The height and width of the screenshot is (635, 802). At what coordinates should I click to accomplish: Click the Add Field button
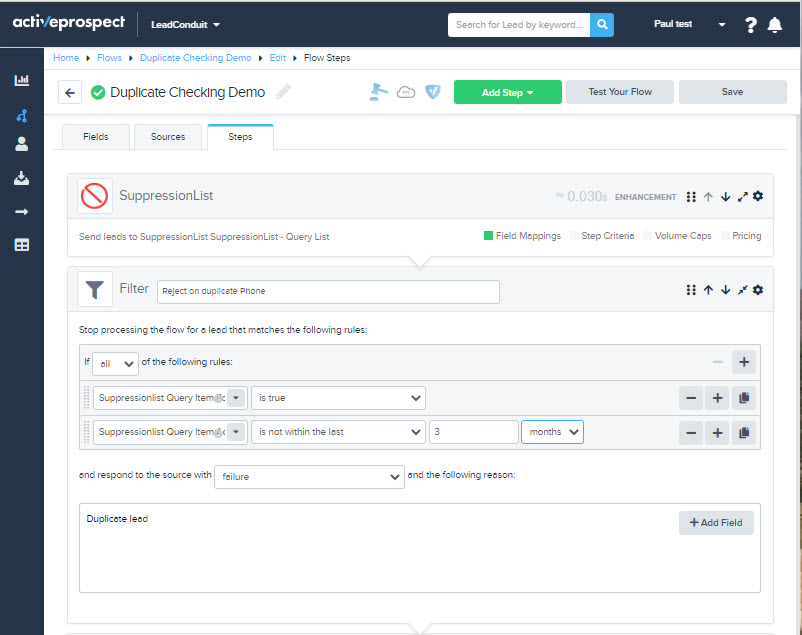coord(716,522)
